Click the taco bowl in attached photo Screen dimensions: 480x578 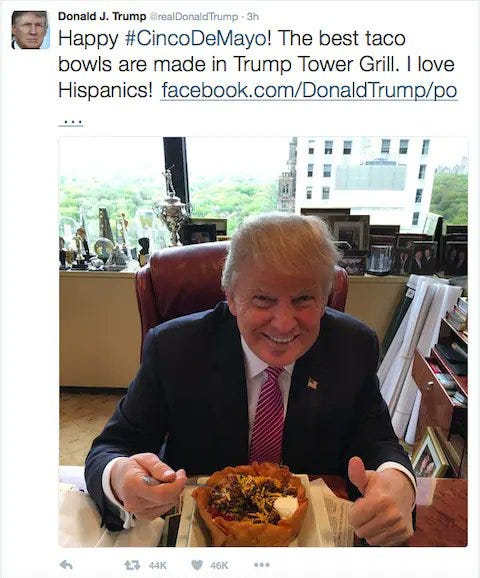tap(250, 504)
